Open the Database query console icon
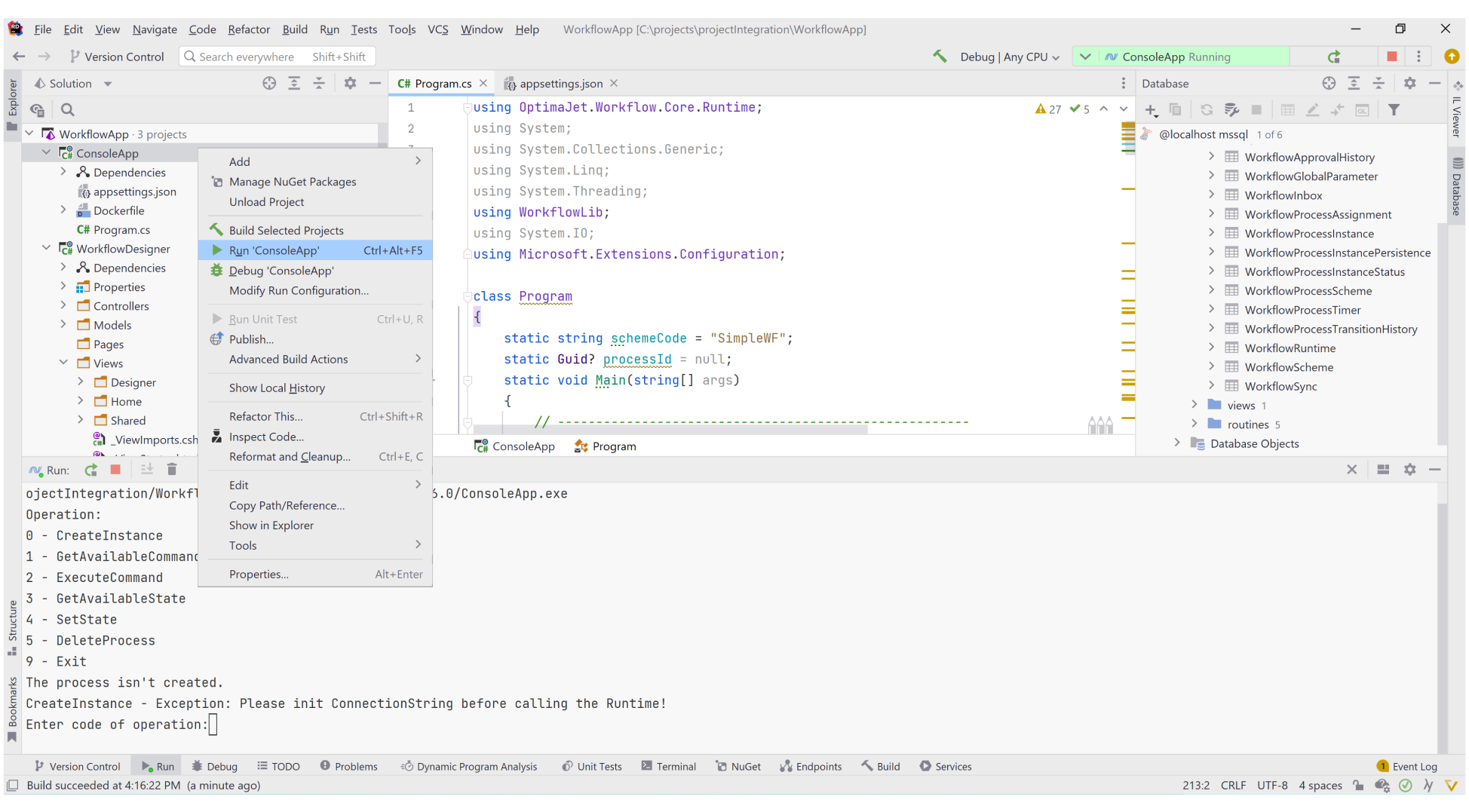This screenshot has width=1469, height=812. click(1362, 110)
